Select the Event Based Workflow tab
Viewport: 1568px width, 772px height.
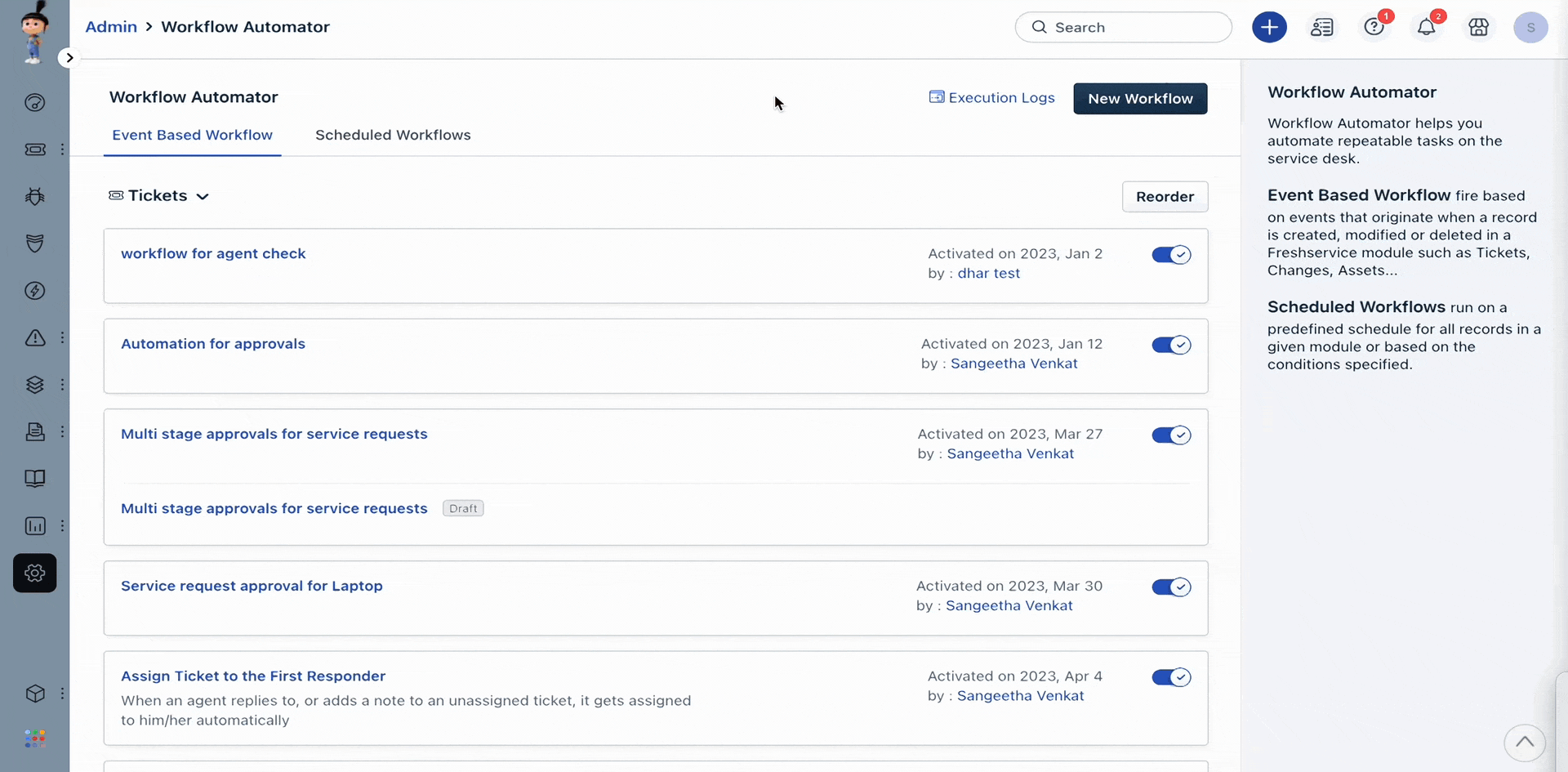(x=192, y=135)
